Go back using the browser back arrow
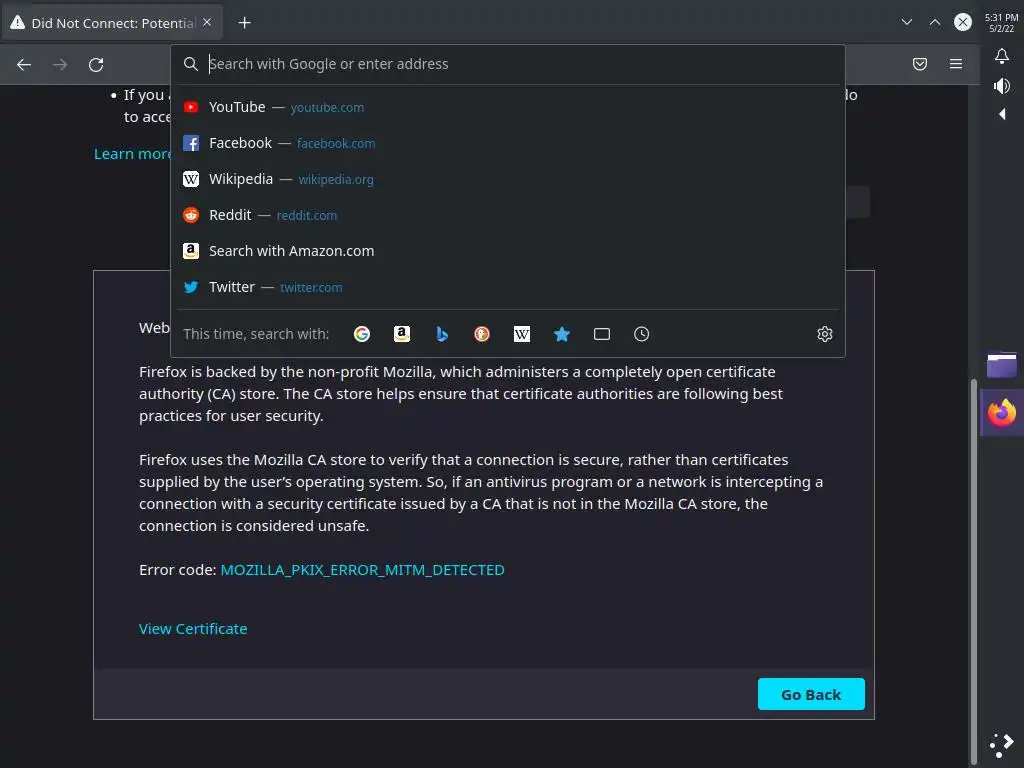The height and width of the screenshot is (768, 1024). (x=24, y=65)
